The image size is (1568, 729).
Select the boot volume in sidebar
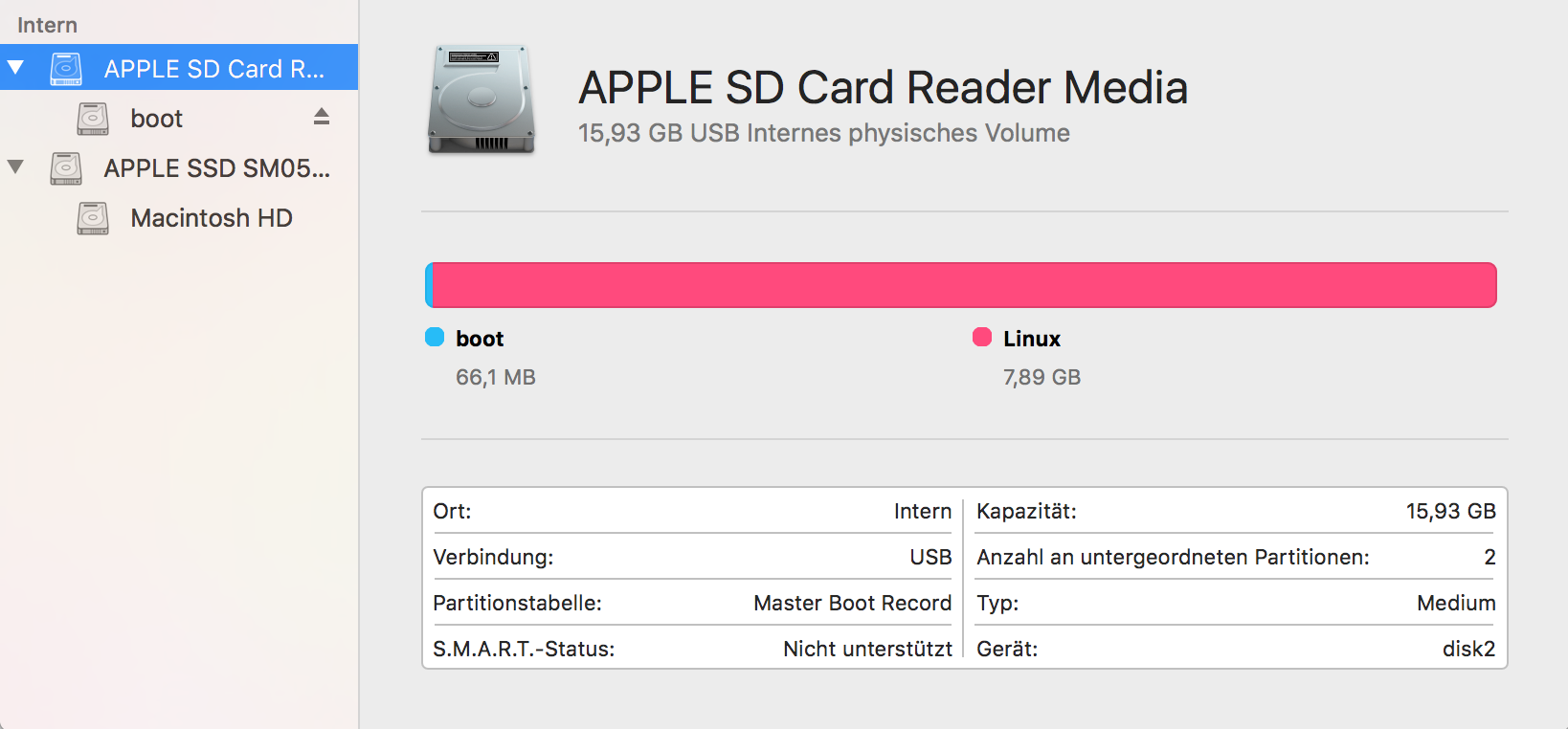pos(157,119)
